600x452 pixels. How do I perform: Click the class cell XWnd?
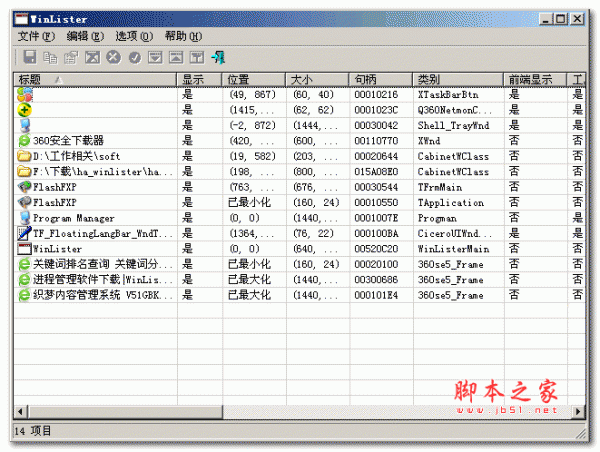coord(429,141)
